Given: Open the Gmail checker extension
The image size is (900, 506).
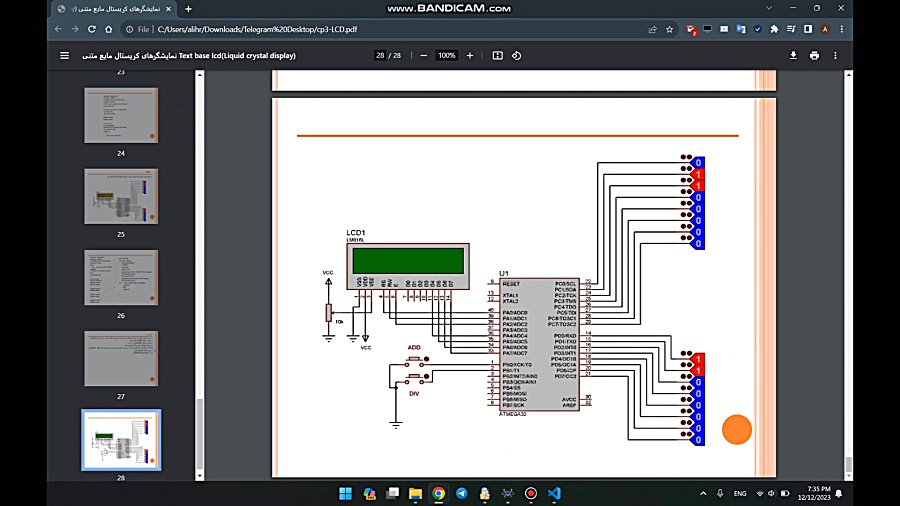Looking at the screenshot, I should click(x=691, y=29).
